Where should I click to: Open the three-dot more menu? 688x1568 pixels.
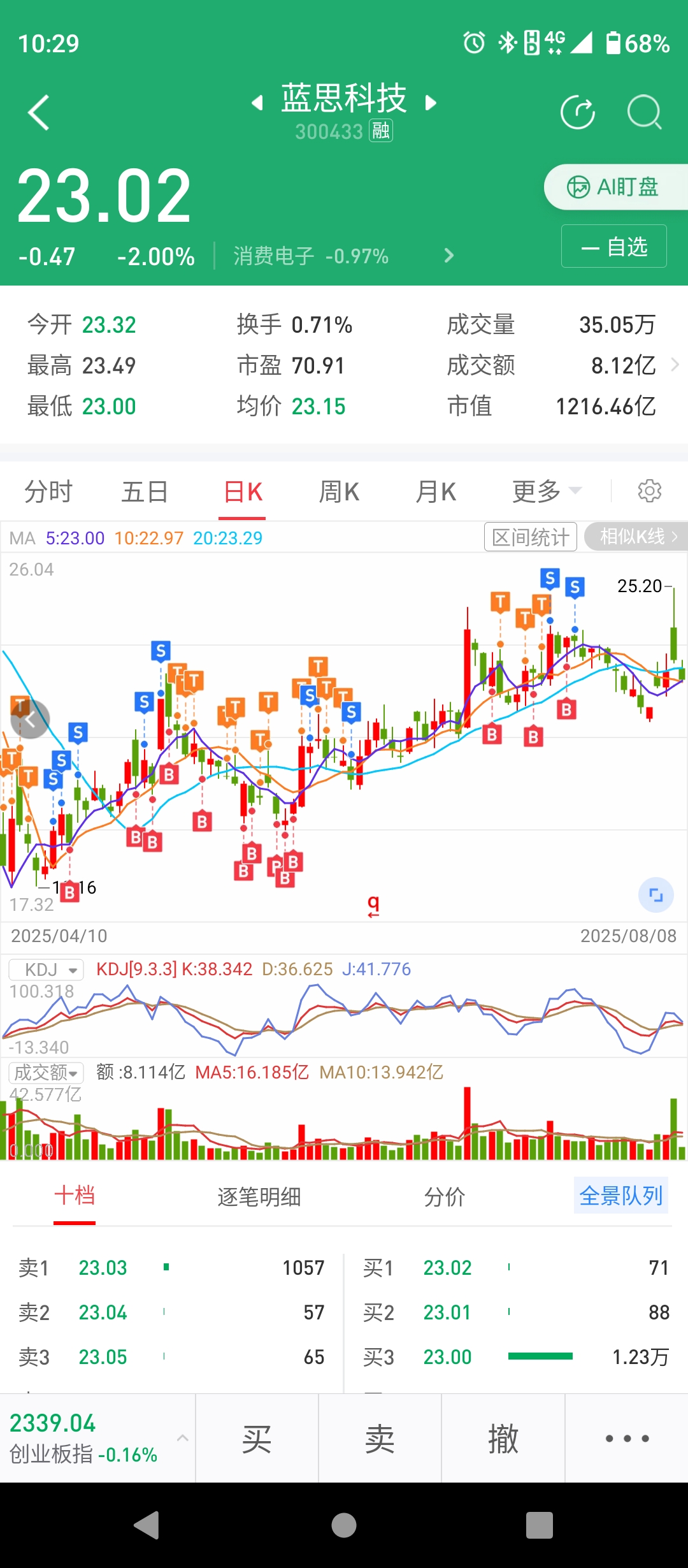(627, 1439)
